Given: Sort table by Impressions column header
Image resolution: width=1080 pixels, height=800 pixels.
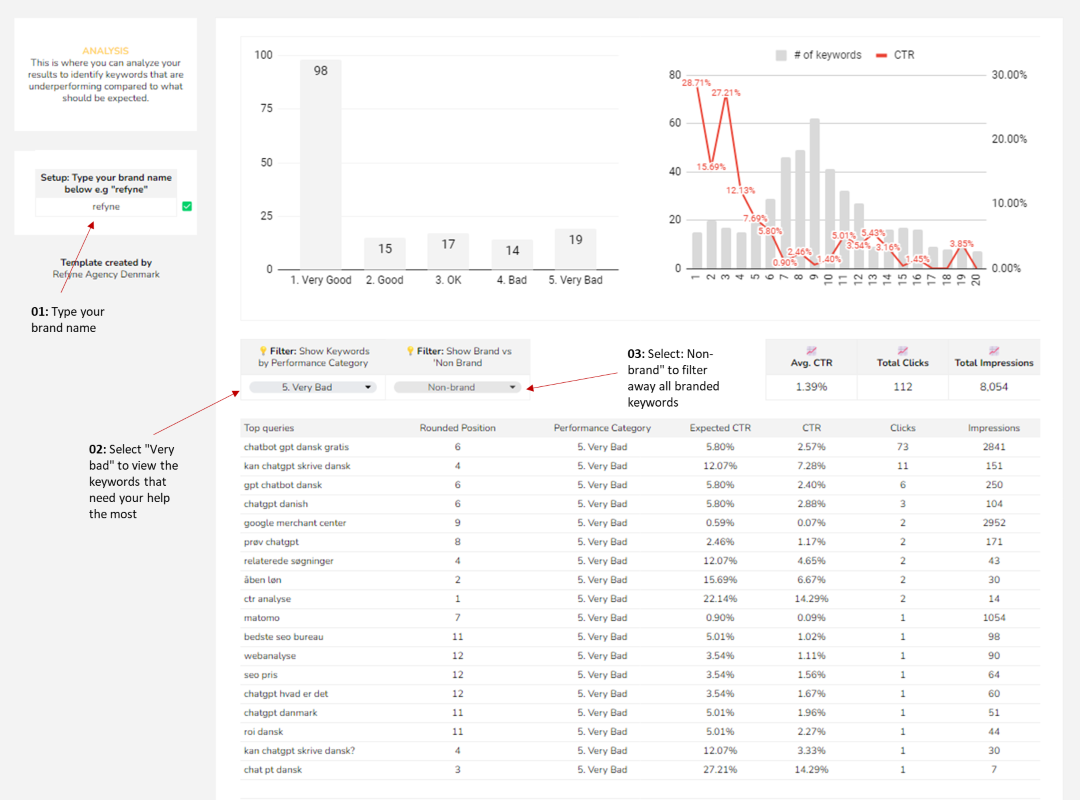Looking at the screenshot, I should click(993, 428).
